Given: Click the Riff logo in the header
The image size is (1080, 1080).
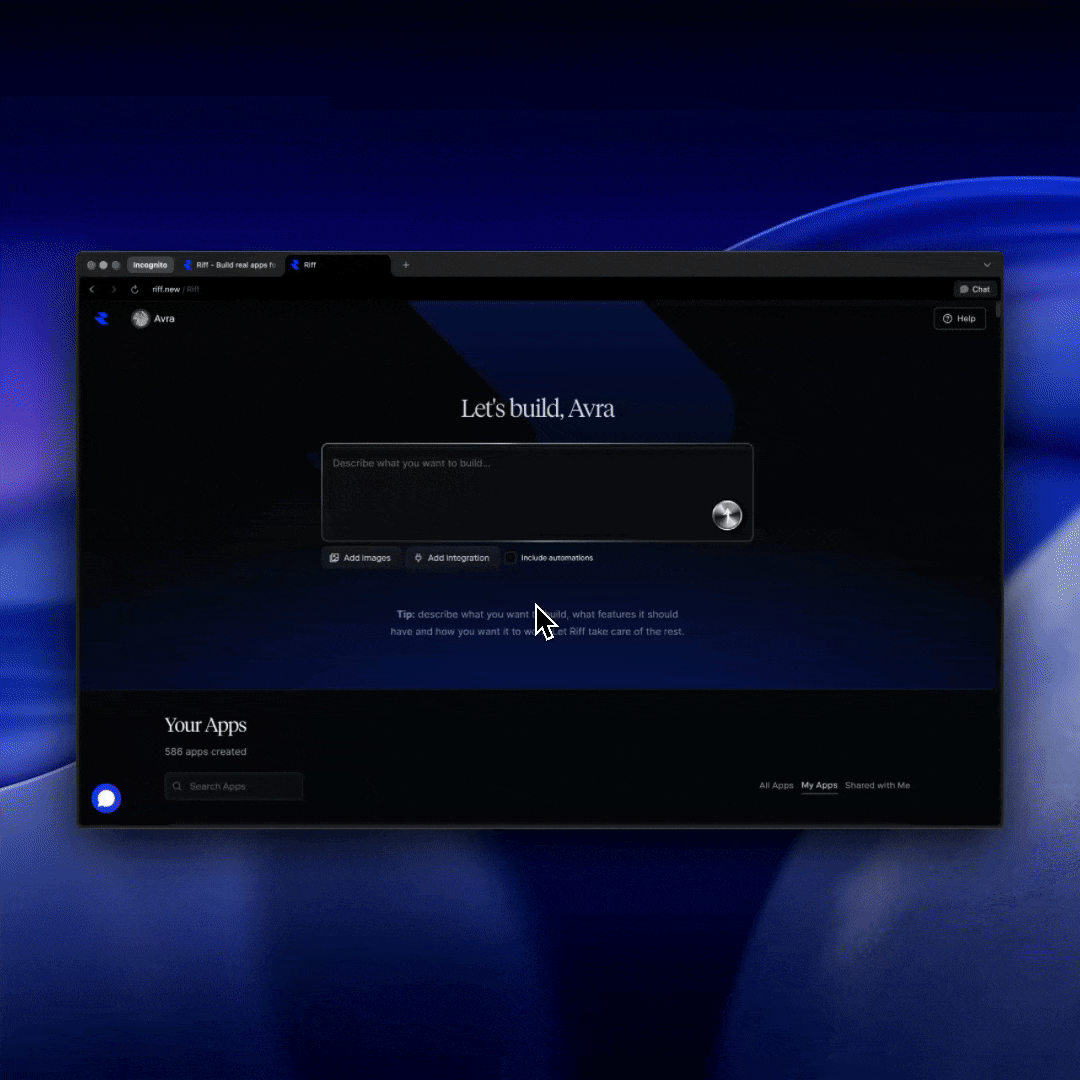Looking at the screenshot, I should pos(101,319).
